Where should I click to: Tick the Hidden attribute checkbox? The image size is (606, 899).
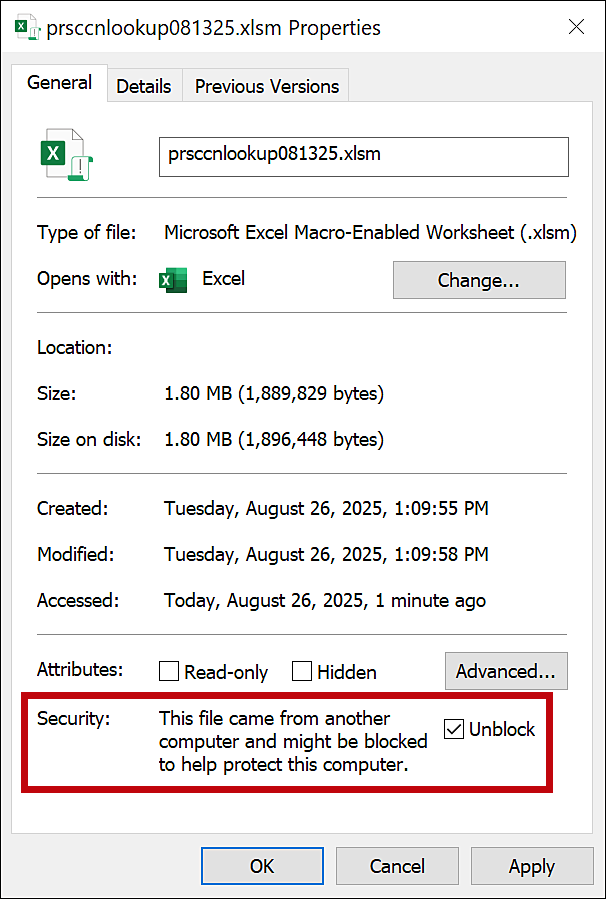coord(302,672)
